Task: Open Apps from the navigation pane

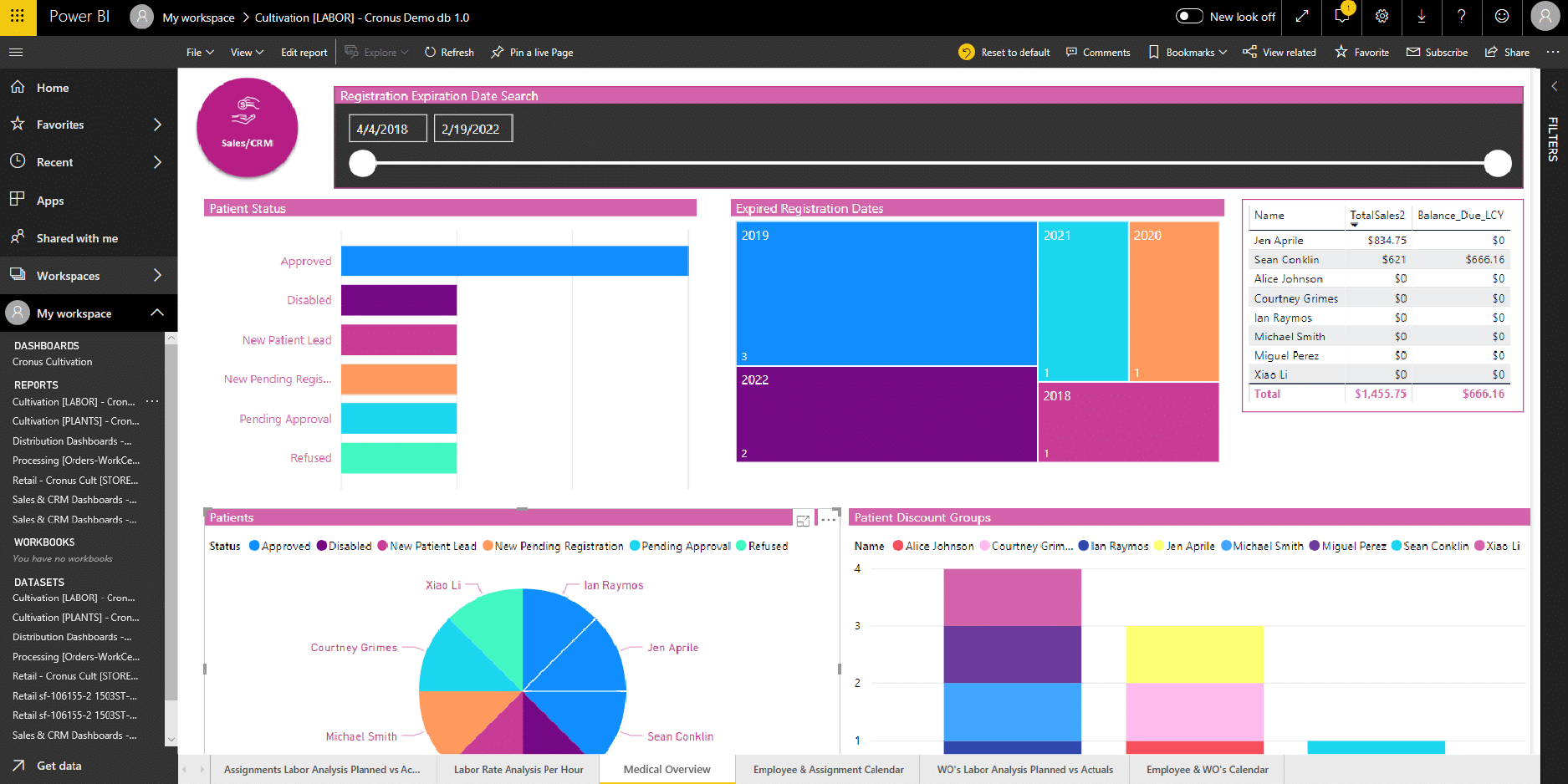Action: coord(50,200)
